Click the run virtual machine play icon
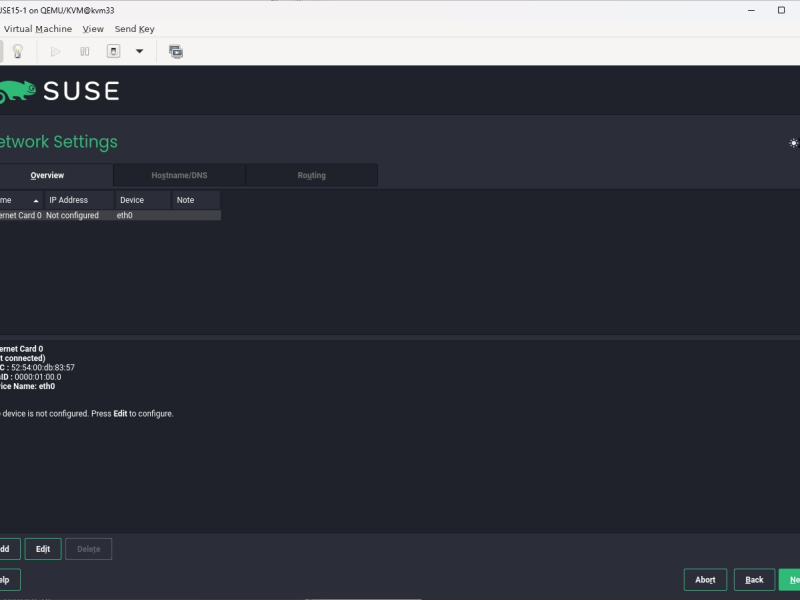800x600 pixels. (55, 52)
